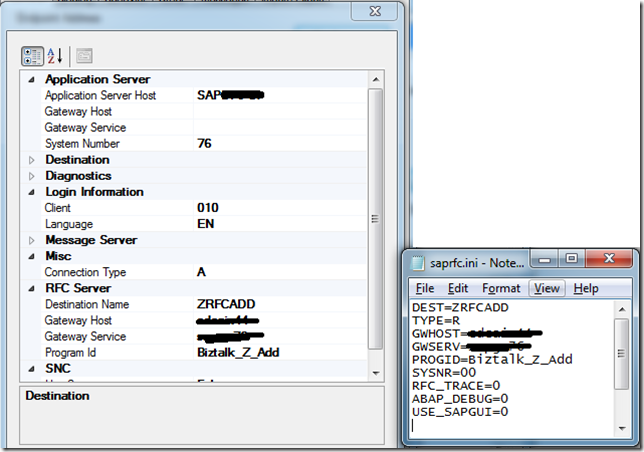
Task: Collapse the SNC category
Action: pos(32,369)
